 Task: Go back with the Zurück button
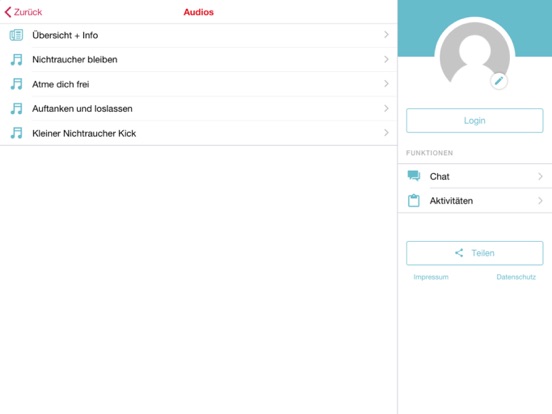click(23, 12)
